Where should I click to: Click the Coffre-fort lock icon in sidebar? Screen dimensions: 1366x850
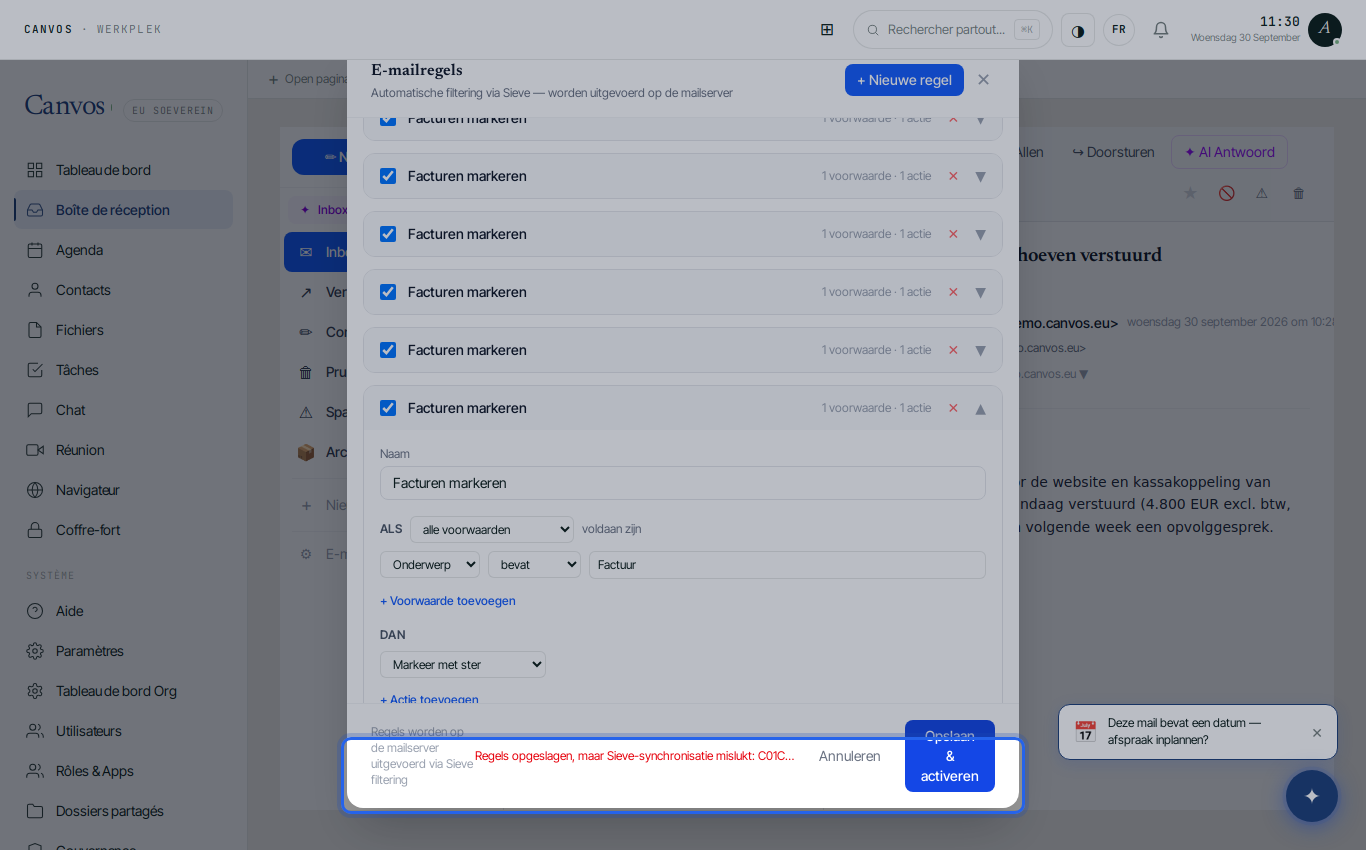35,530
